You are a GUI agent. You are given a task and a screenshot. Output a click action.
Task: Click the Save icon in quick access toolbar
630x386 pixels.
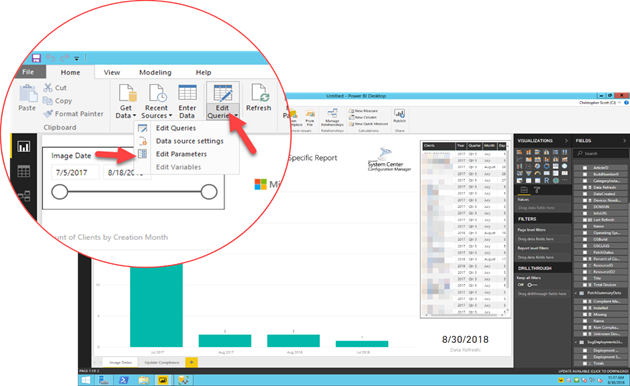[x=36, y=58]
